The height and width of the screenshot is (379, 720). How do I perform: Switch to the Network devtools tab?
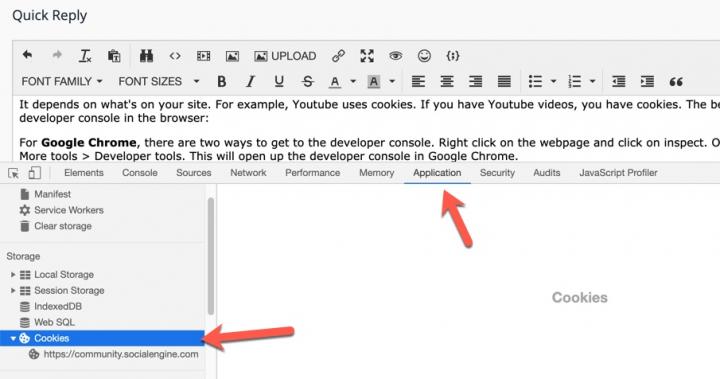click(248, 173)
